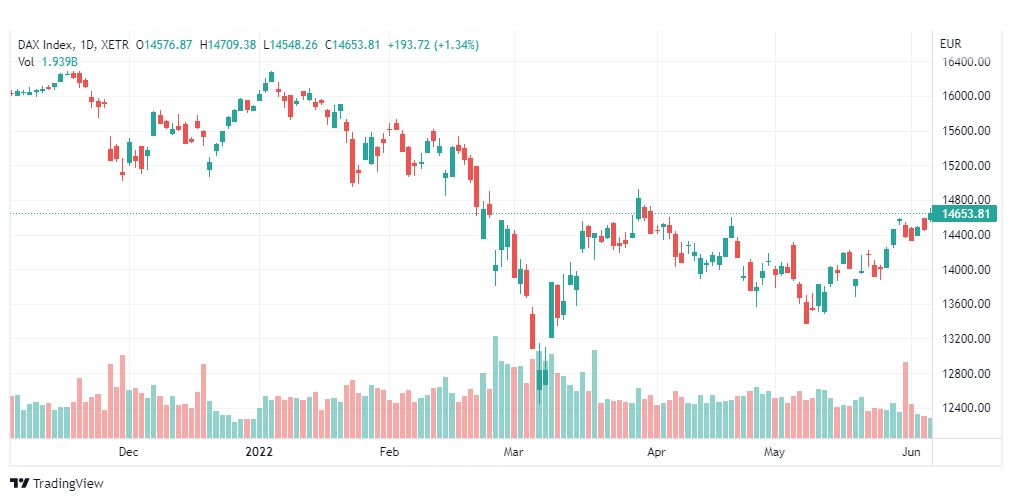1012x501 pixels.
Task: Click the Mar label on time axis
Action: [x=514, y=452]
